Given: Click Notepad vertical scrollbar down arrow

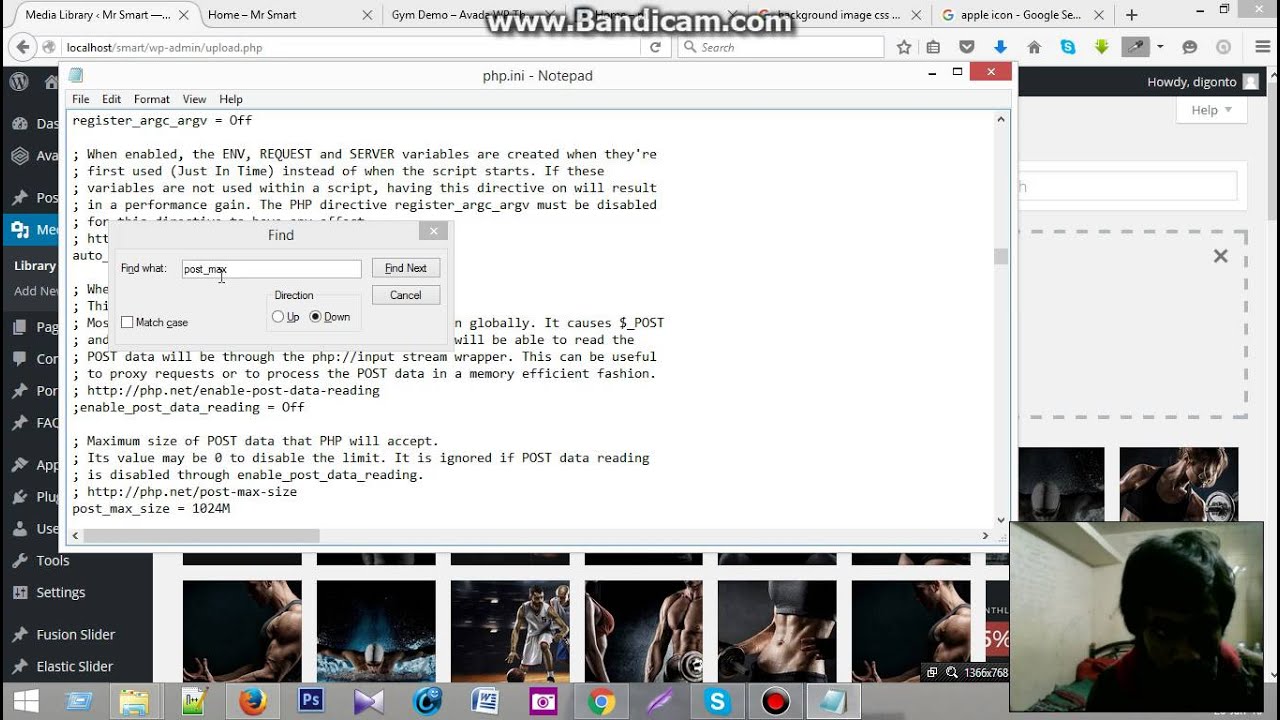Looking at the screenshot, I should coord(1000,520).
